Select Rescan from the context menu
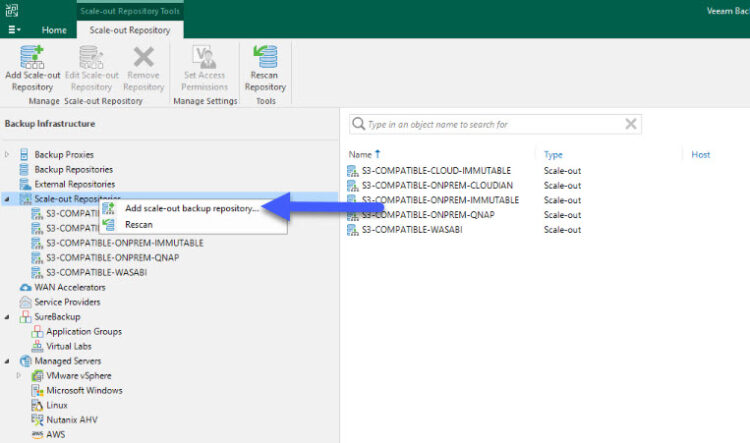Viewport: 750px width, 443px height. click(x=139, y=225)
